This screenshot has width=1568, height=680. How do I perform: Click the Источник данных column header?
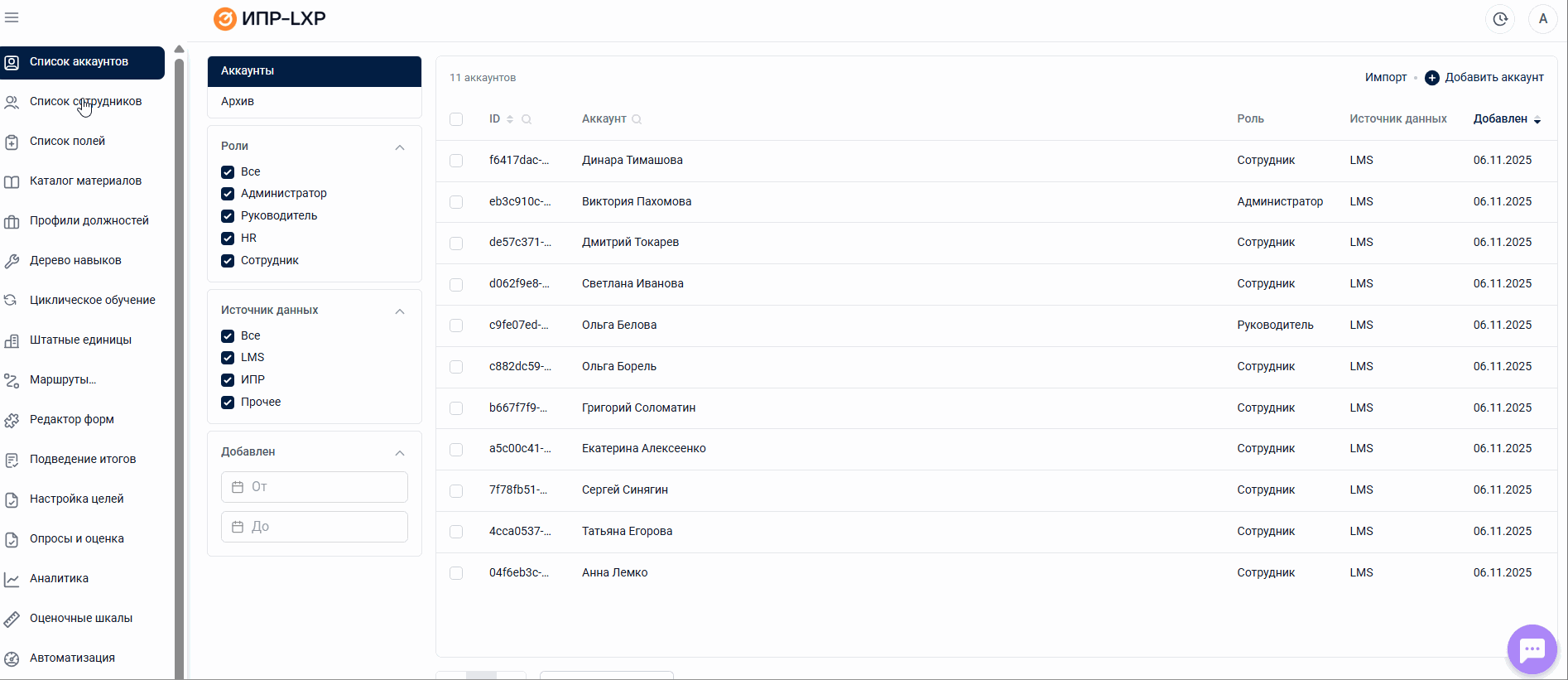click(1398, 119)
